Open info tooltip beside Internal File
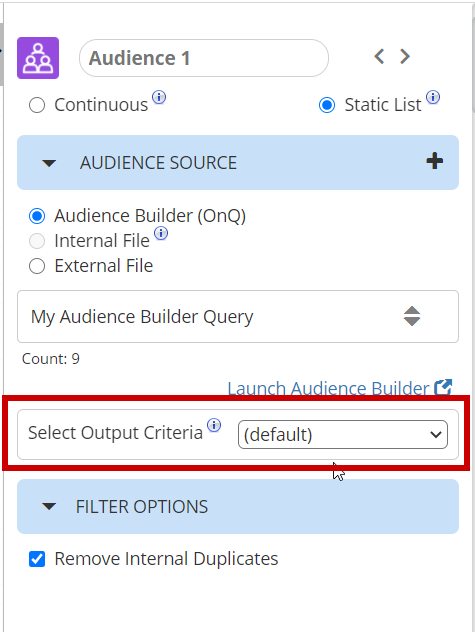Viewport: 475px width, 632px height. [x=161, y=233]
